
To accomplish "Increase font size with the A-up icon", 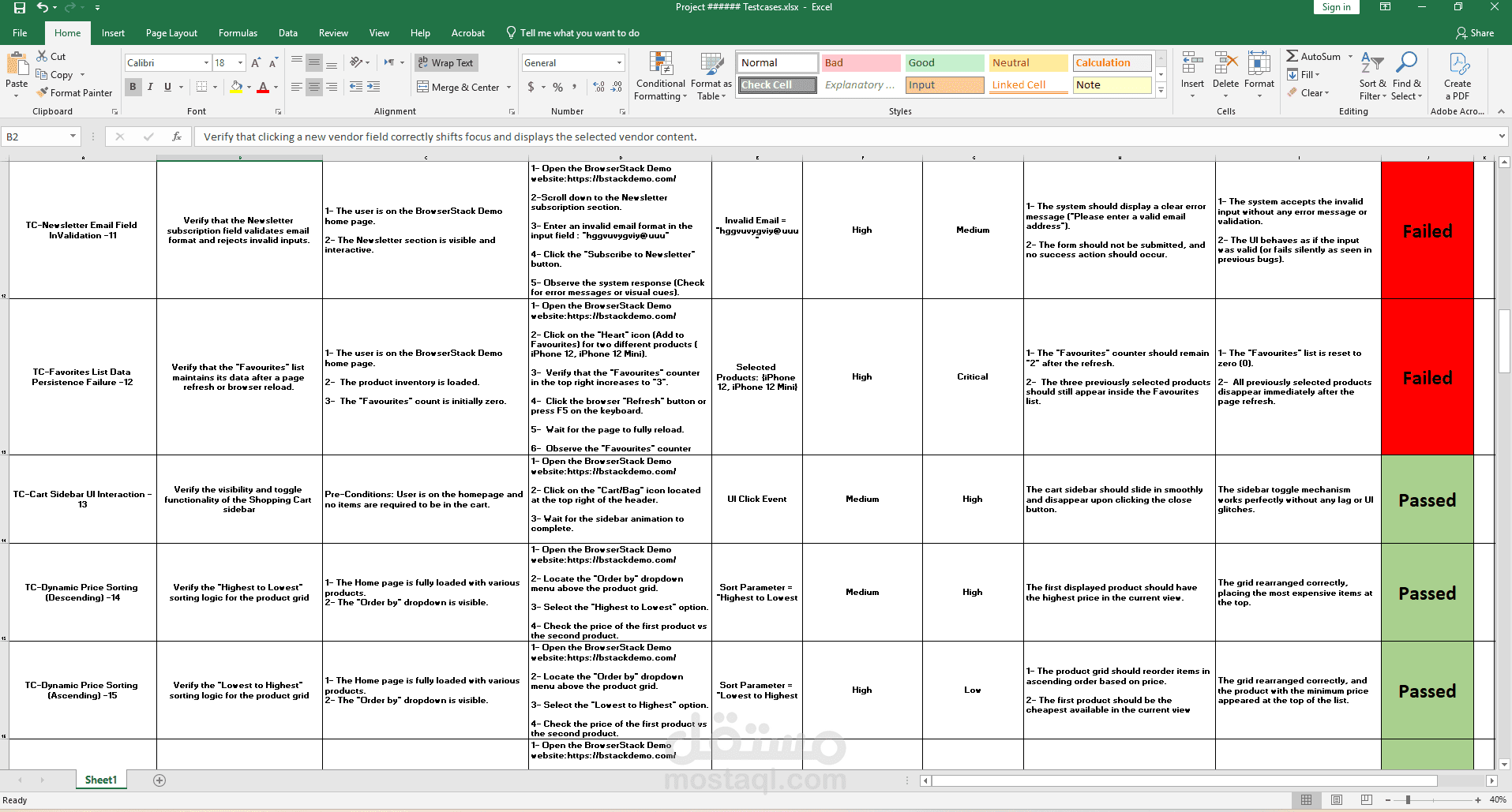I will coord(256,63).
